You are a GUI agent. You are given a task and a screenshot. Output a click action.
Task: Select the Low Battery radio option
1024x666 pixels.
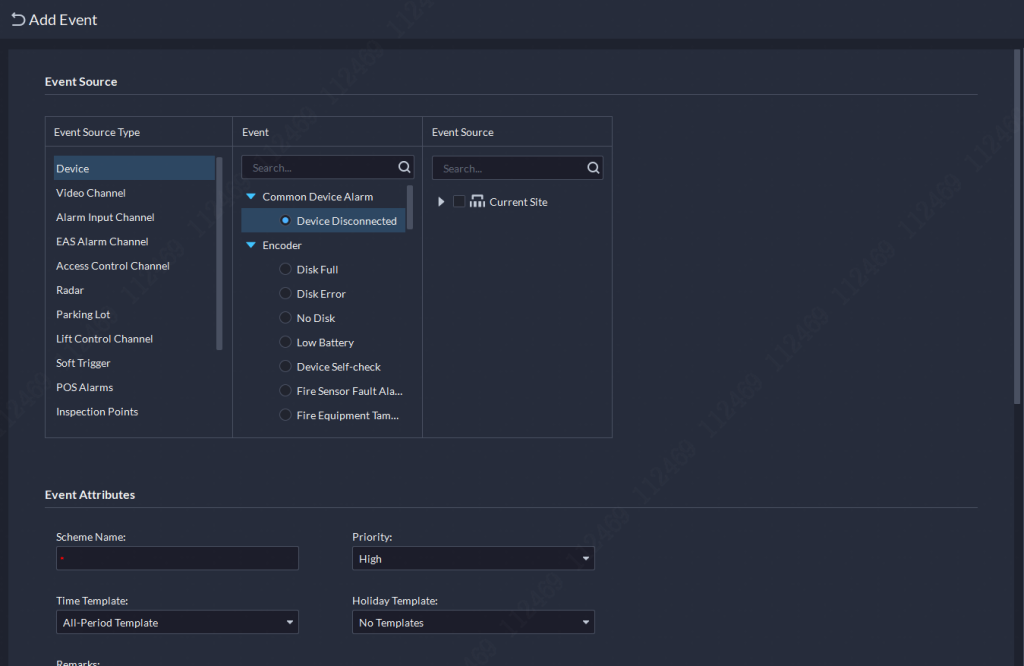285,343
